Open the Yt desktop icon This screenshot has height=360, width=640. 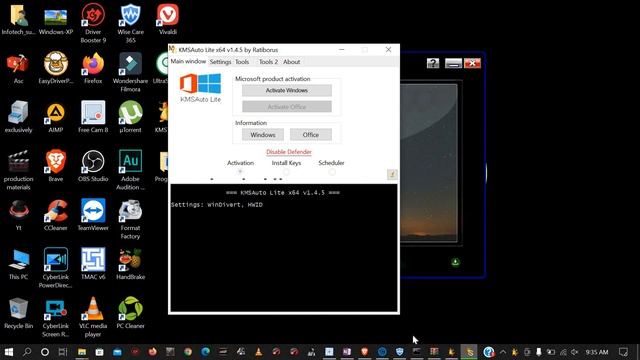(18, 216)
